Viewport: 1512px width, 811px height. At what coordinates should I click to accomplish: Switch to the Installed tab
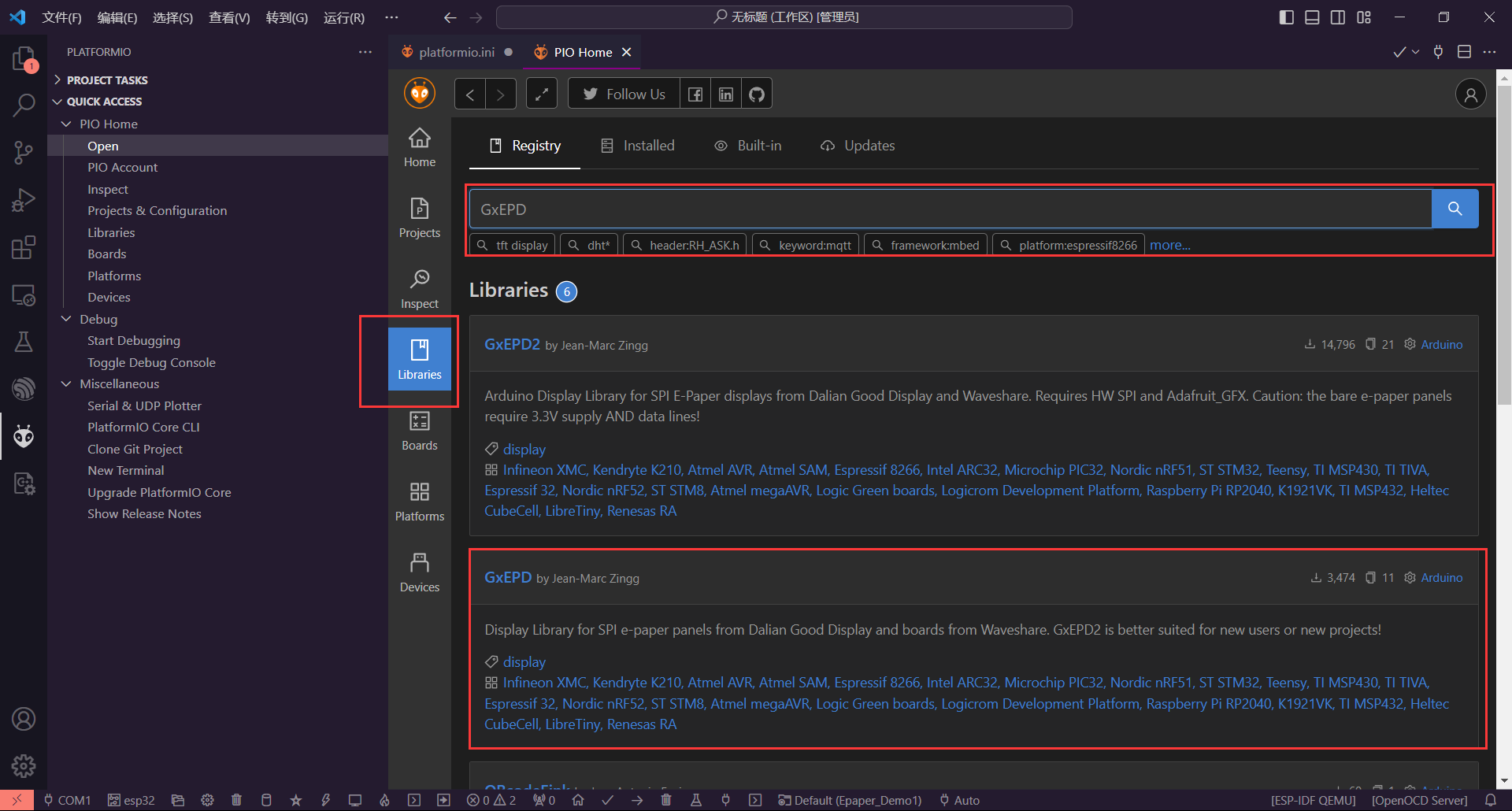pos(638,146)
